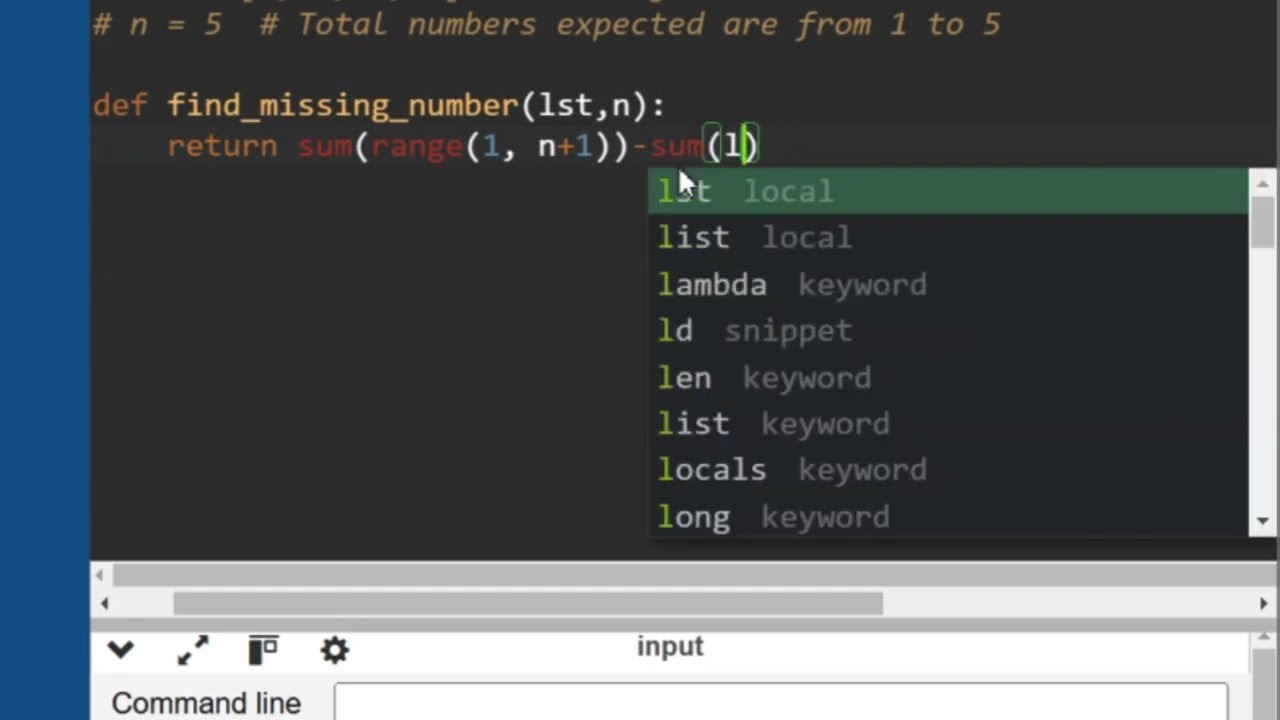Click 'range' in the return statement
The width and height of the screenshot is (1280, 720).
[417, 147]
